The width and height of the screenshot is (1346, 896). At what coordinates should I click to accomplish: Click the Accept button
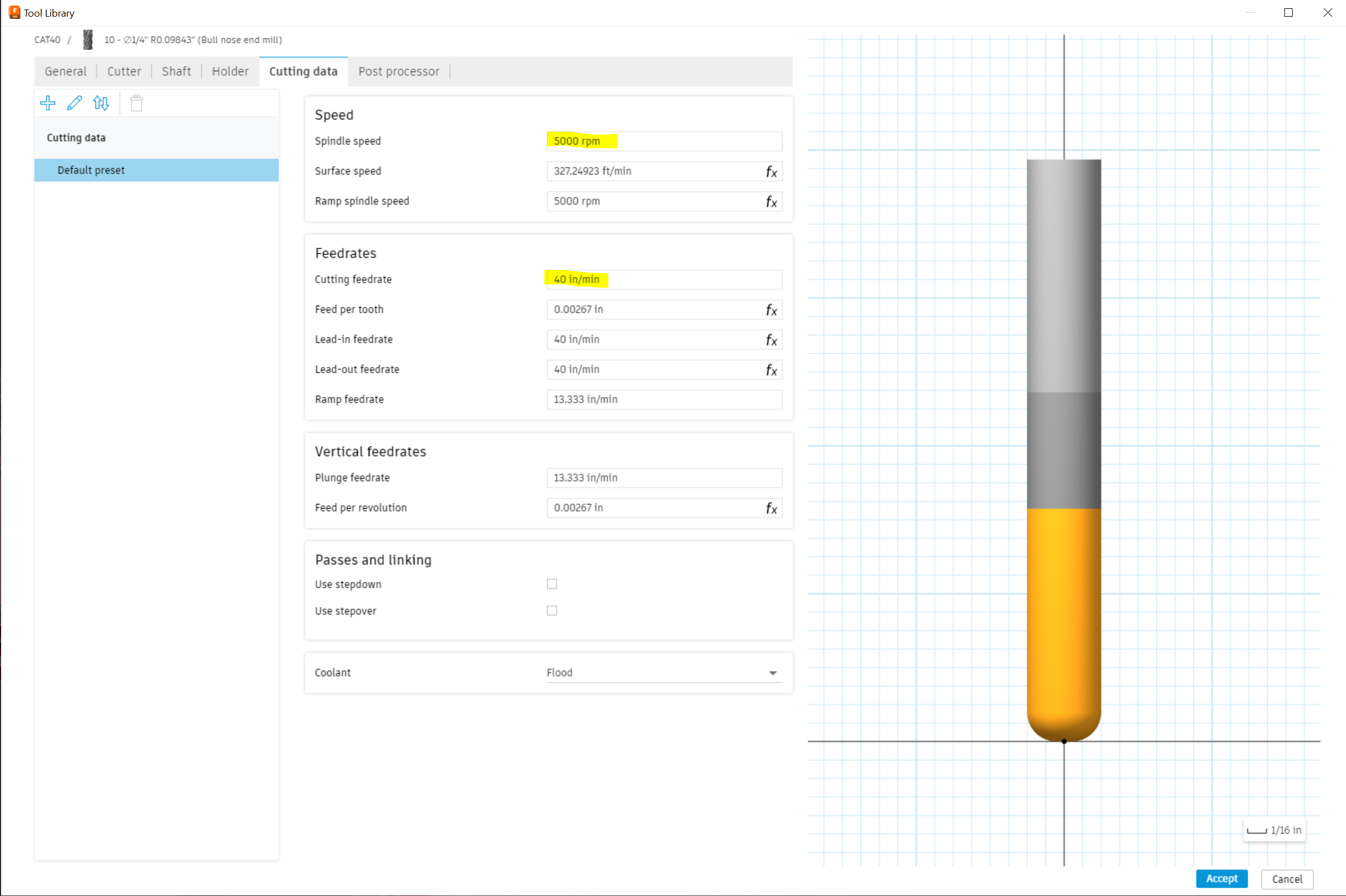click(1222, 878)
